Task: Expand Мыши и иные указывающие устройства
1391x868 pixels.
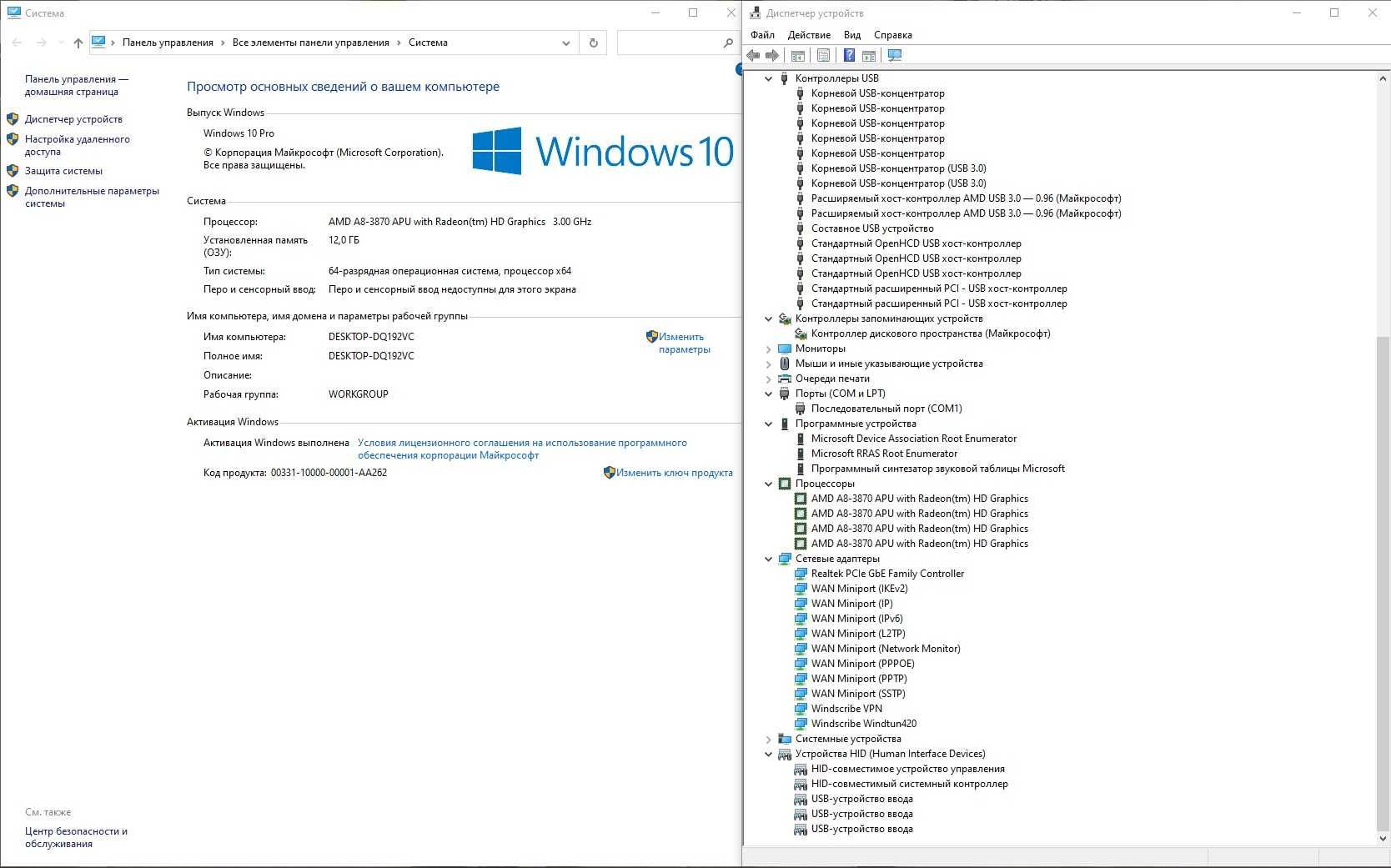Action: pyautogui.click(x=769, y=364)
